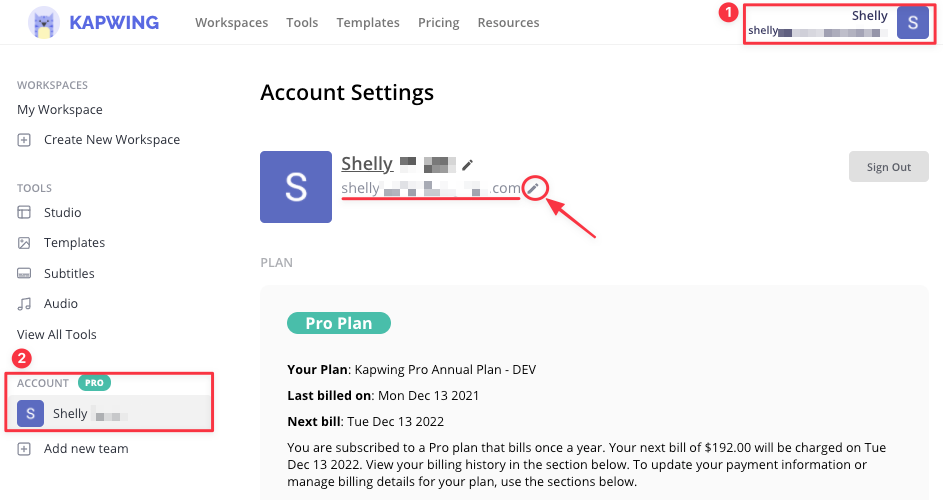The width and height of the screenshot is (943, 500).
Task: Open the Tools menu in the navbar
Action: click(x=302, y=23)
